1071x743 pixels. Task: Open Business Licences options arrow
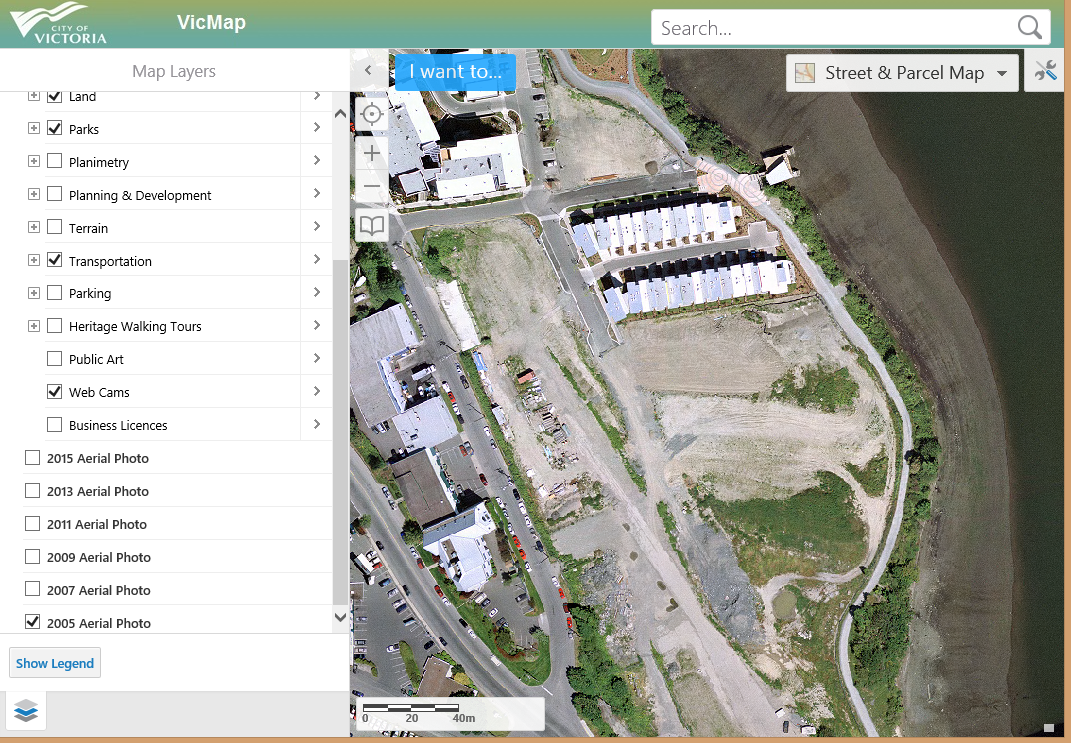tap(317, 424)
